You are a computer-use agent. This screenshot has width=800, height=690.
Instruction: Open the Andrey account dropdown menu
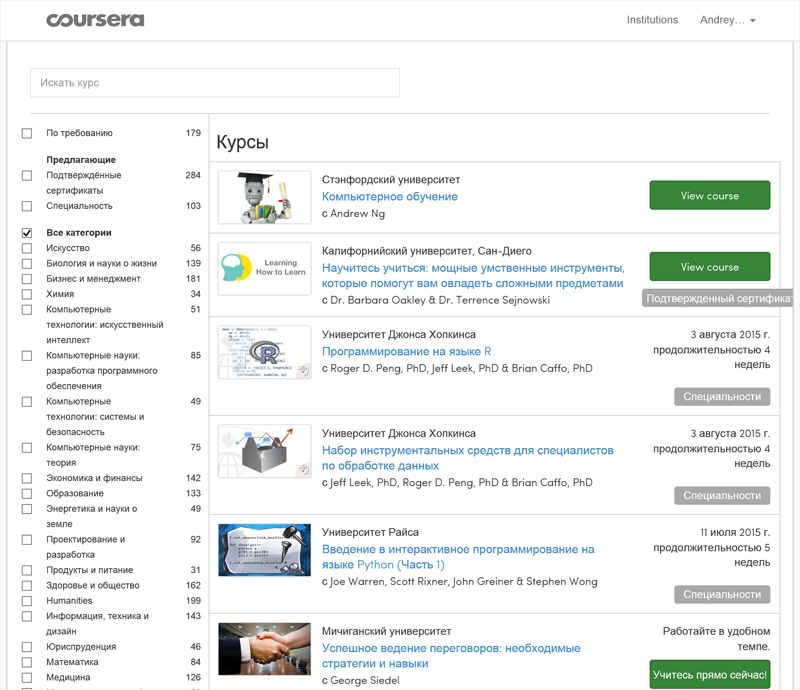pyautogui.click(x=728, y=20)
